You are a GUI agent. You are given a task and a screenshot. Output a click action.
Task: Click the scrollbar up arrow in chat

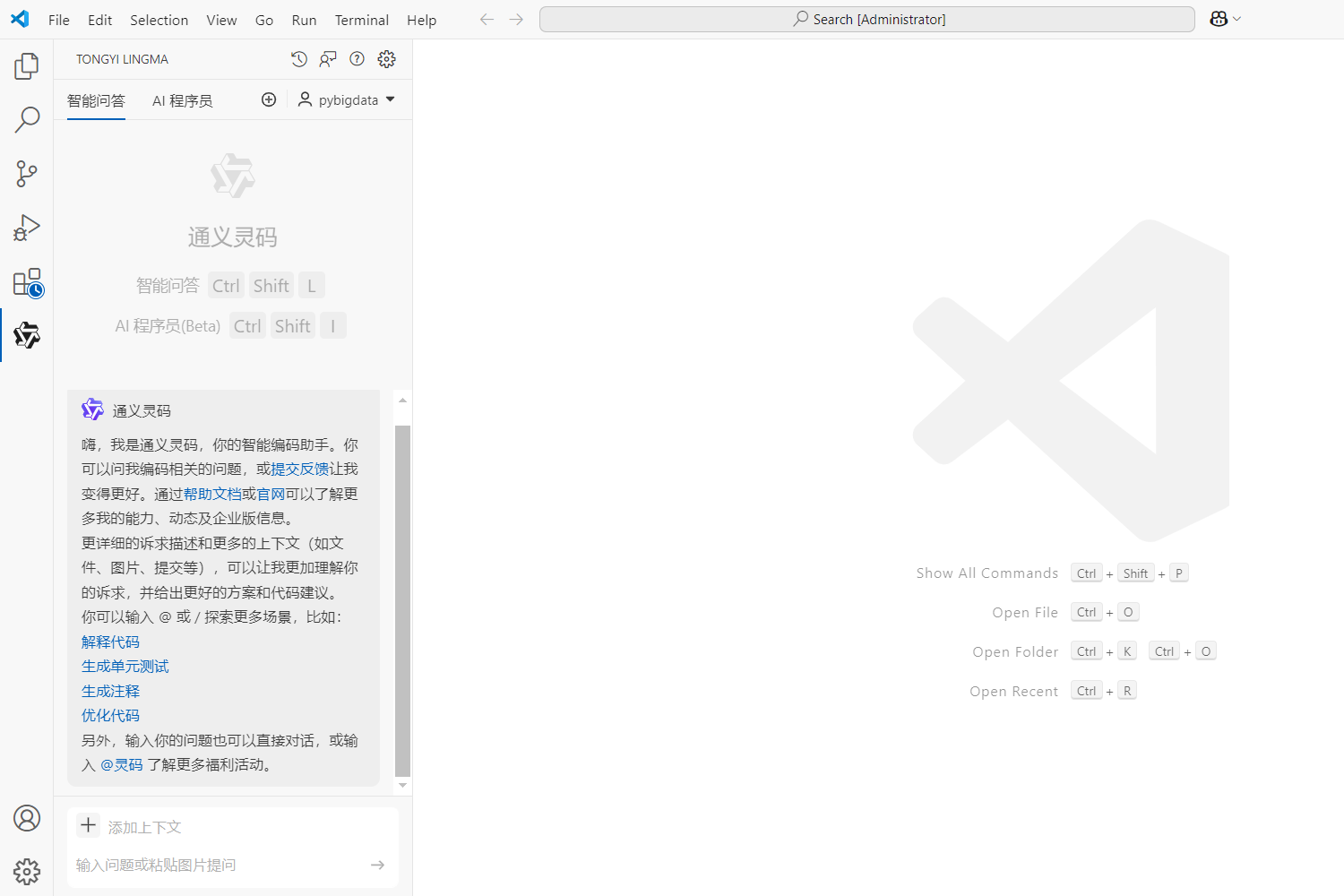pyautogui.click(x=402, y=401)
